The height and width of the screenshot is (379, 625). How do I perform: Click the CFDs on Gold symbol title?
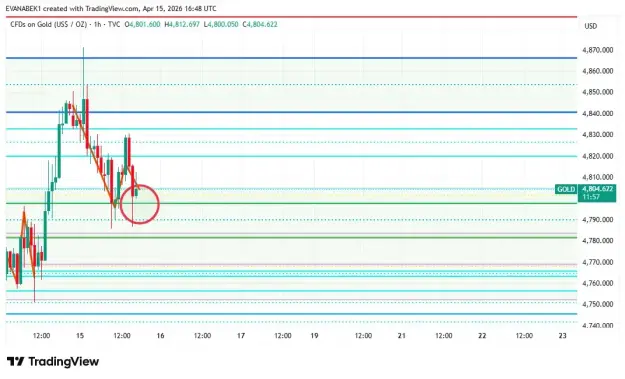48,24
